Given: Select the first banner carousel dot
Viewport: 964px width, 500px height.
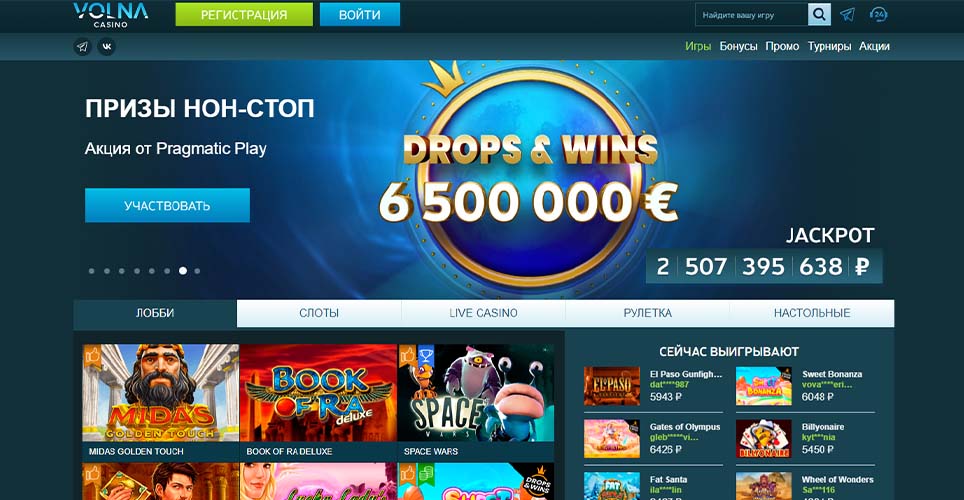Looking at the screenshot, I should pos(92,271).
